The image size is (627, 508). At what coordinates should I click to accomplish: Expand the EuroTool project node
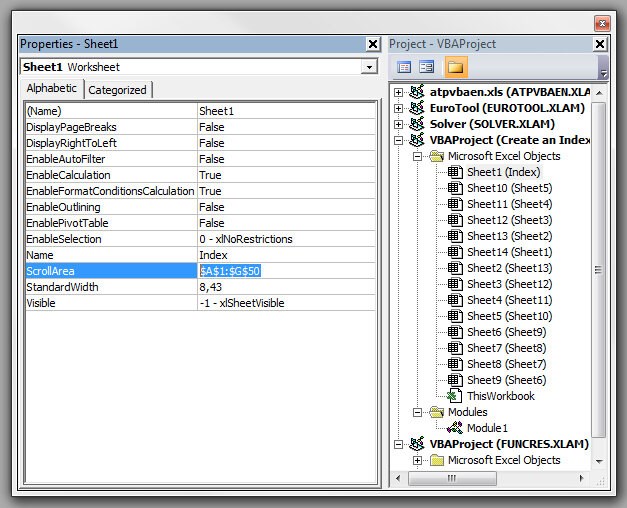(398, 108)
